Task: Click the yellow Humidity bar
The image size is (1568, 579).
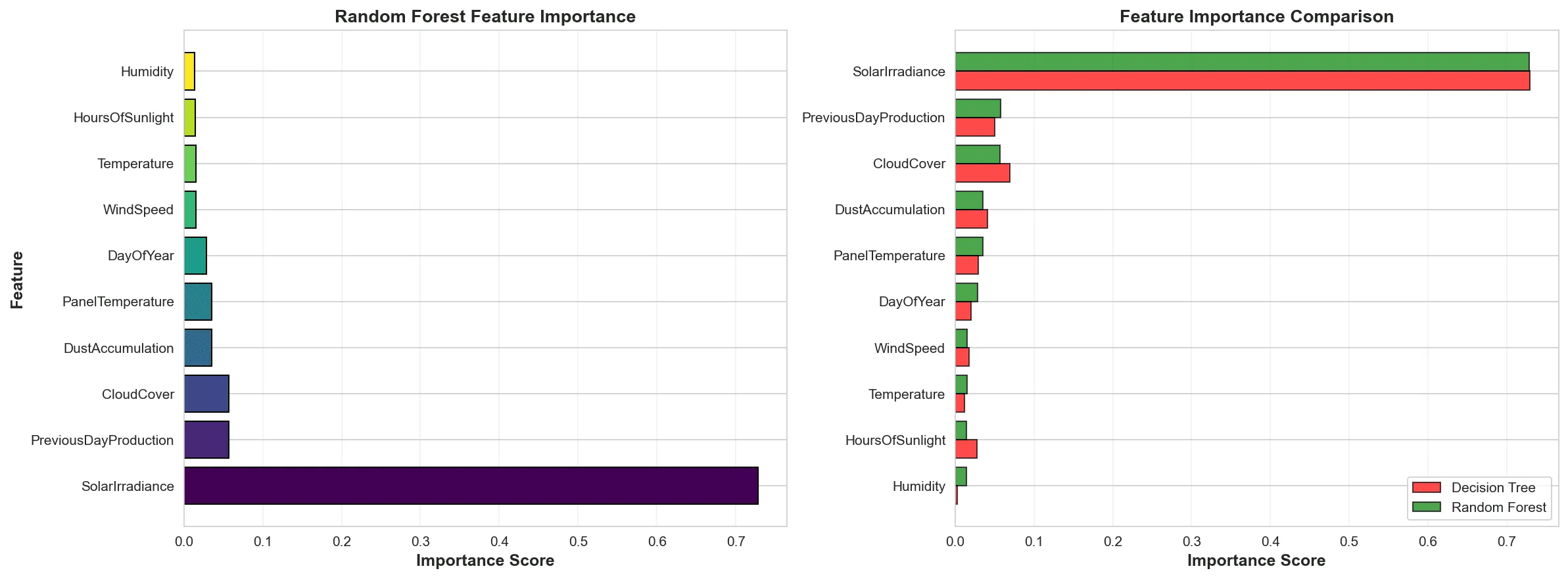Action: [x=189, y=71]
